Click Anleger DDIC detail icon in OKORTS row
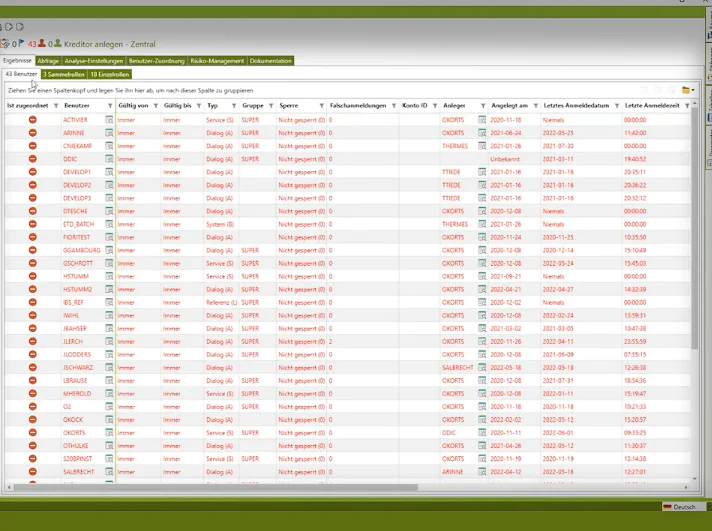 point(482,432)
